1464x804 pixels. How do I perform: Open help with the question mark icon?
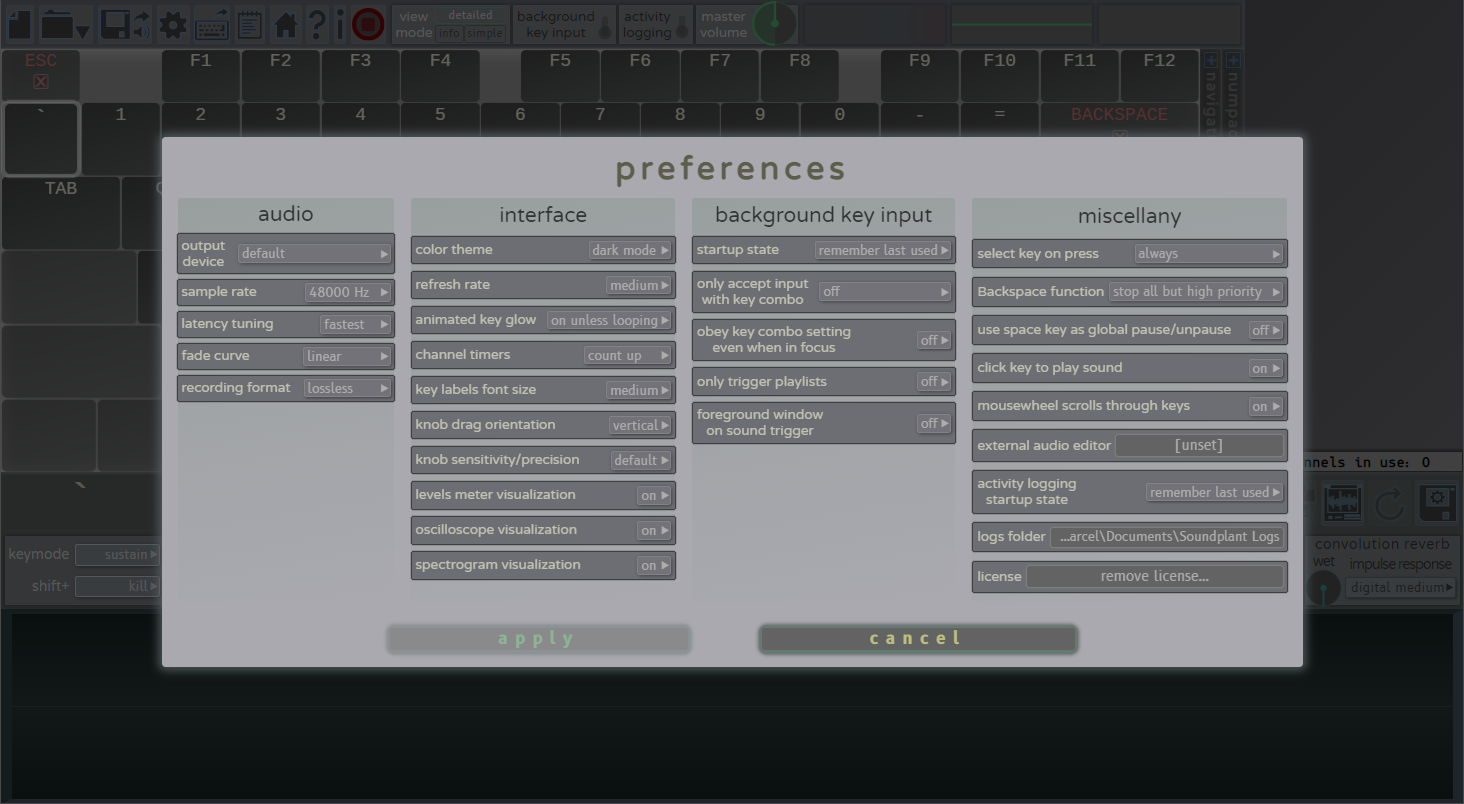click(316, 24)
